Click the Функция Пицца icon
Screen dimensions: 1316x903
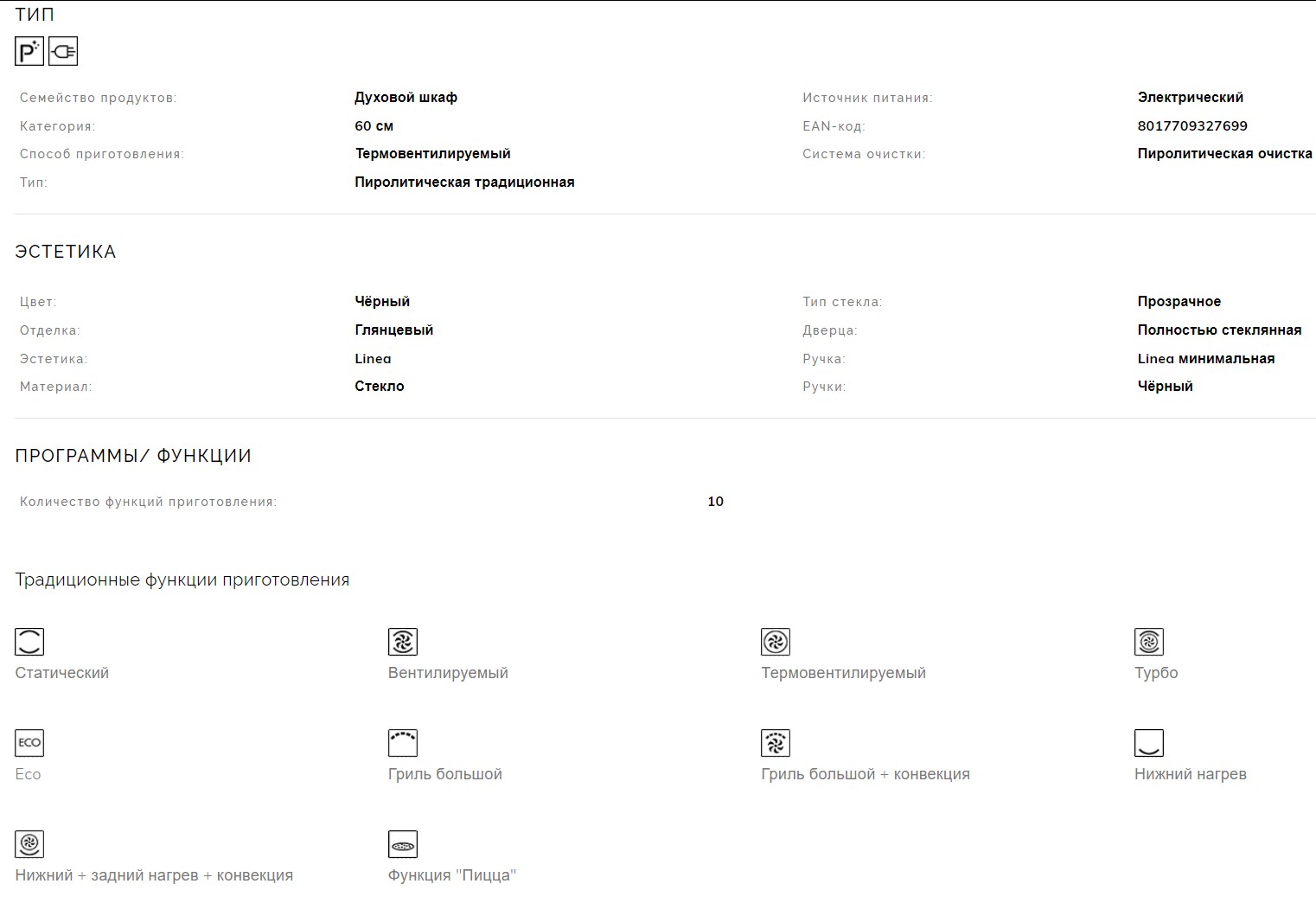(403, 844)
